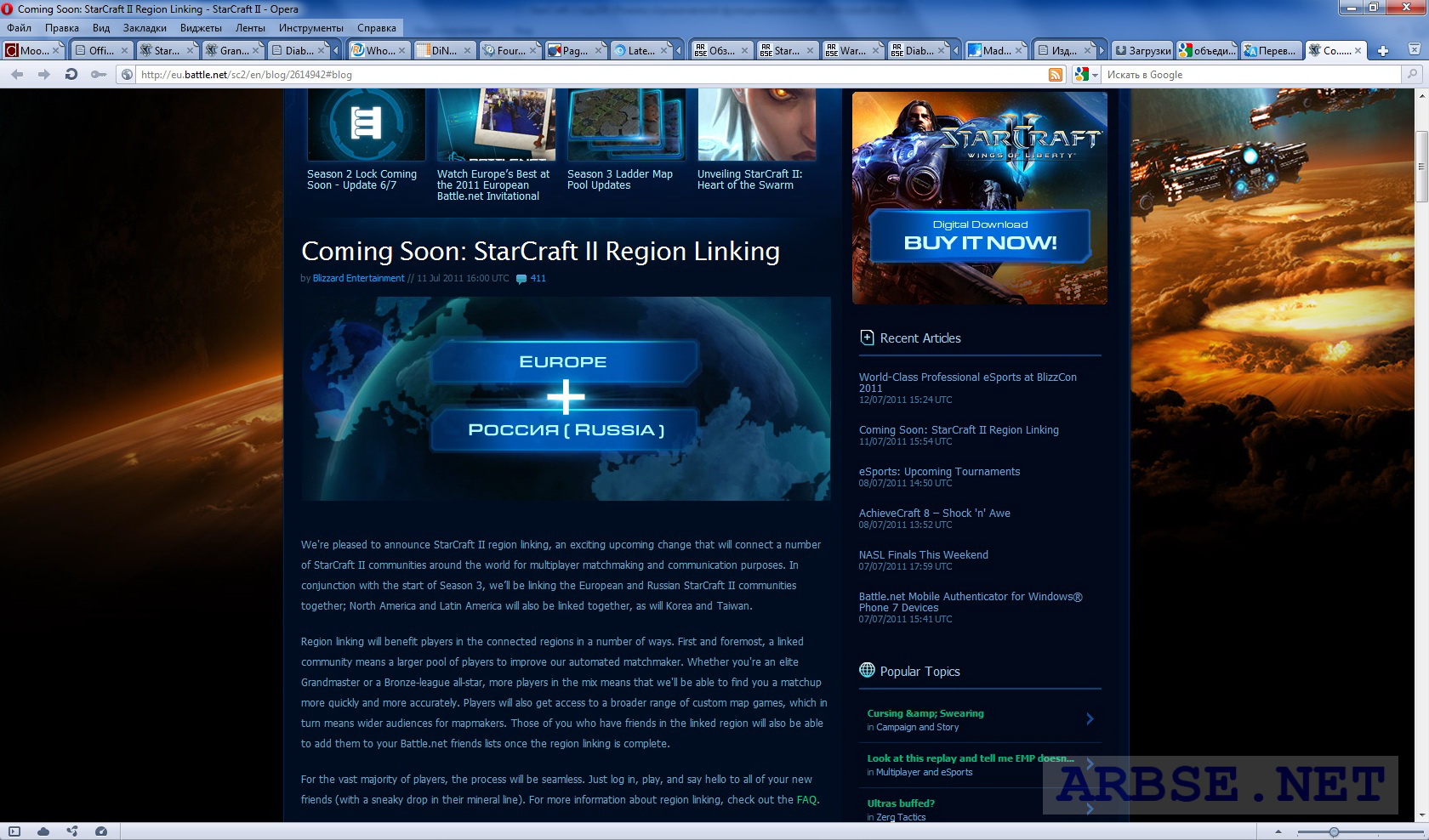Open the Справка menu
The height and width of the screenshot is (840, 1429).
pyautogui.click(x=377, y=28)
